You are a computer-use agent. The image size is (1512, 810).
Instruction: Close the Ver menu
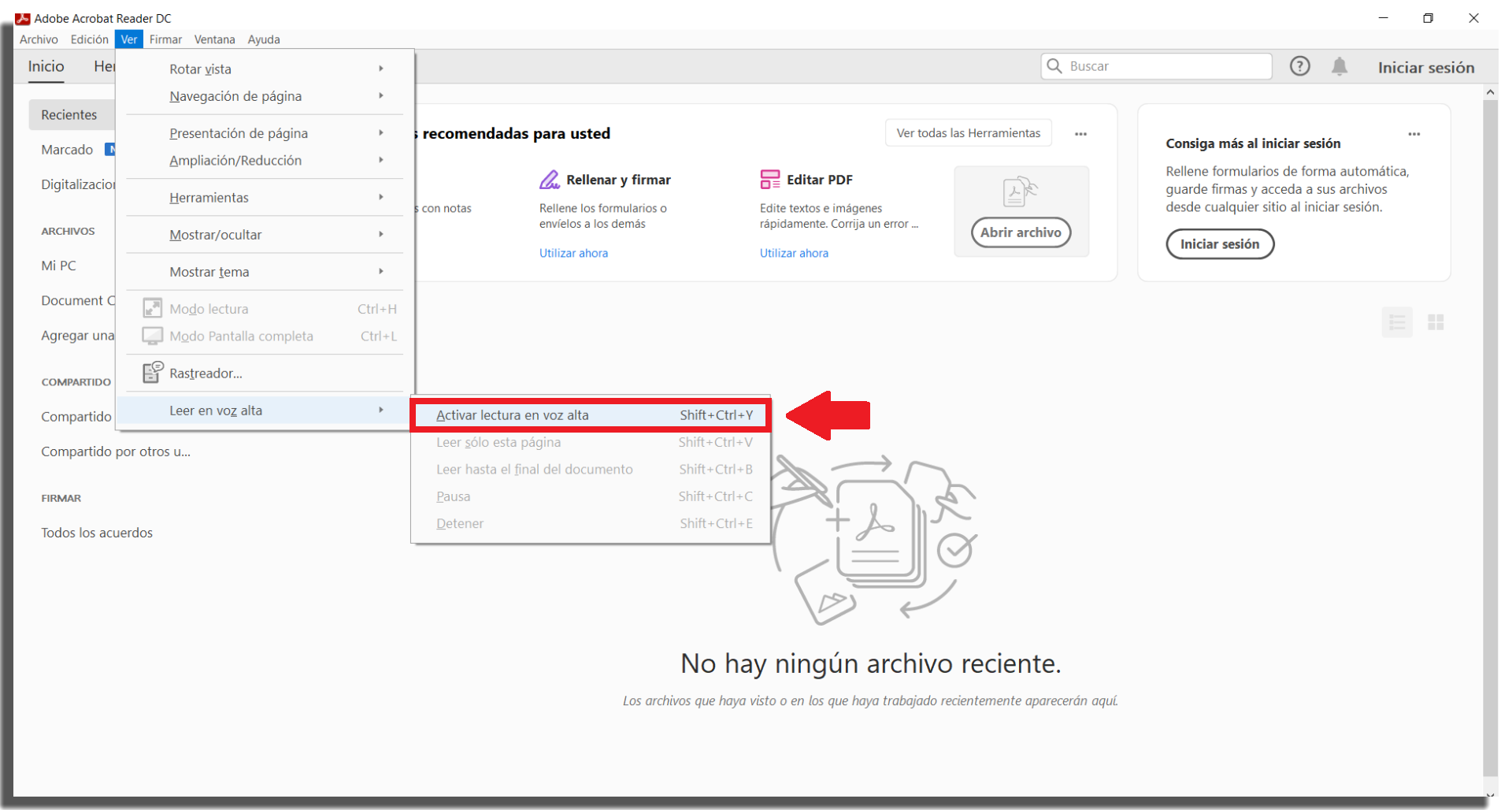click(129, 39)
